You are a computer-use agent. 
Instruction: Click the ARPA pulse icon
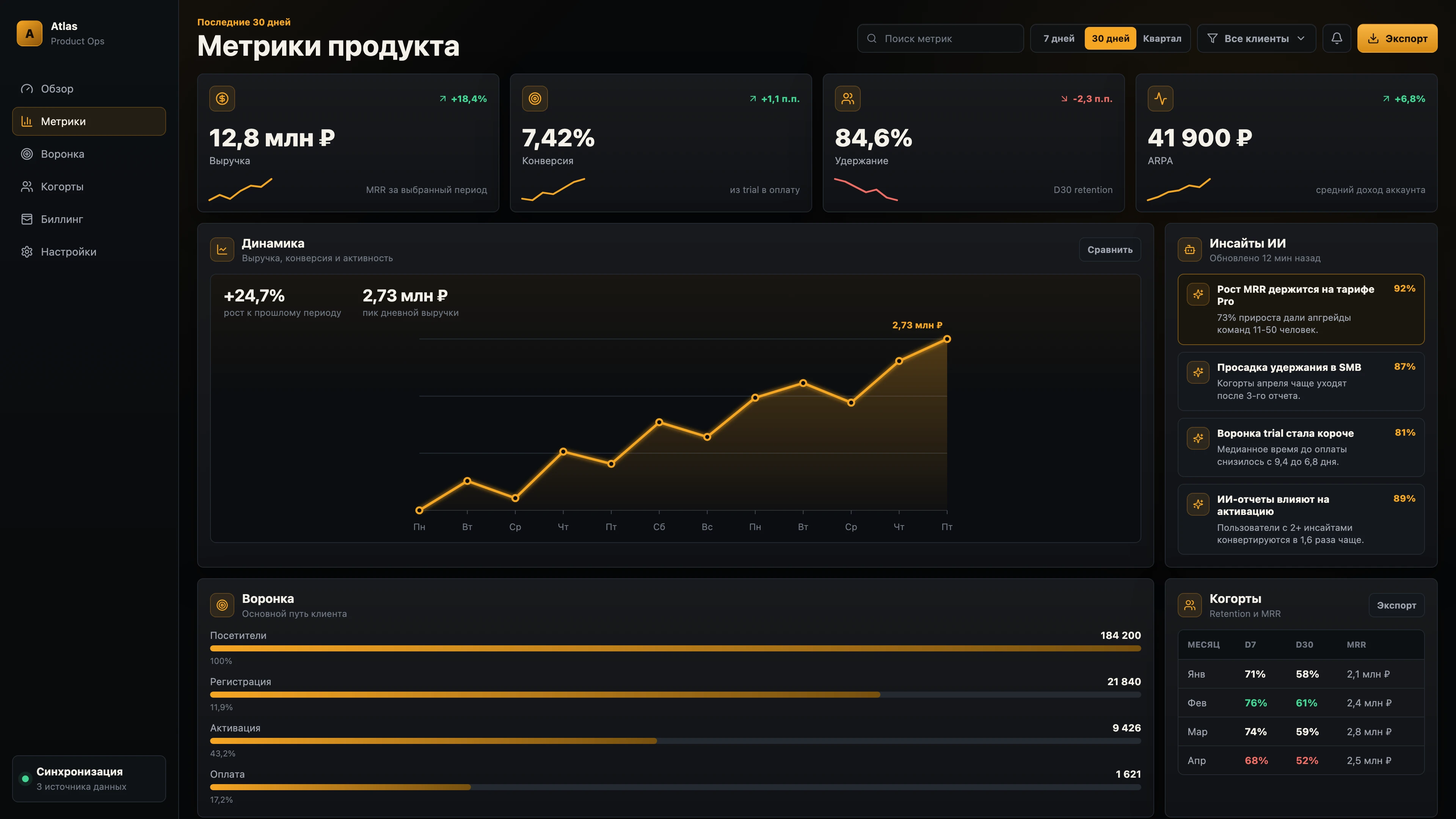coord(1160,98)
